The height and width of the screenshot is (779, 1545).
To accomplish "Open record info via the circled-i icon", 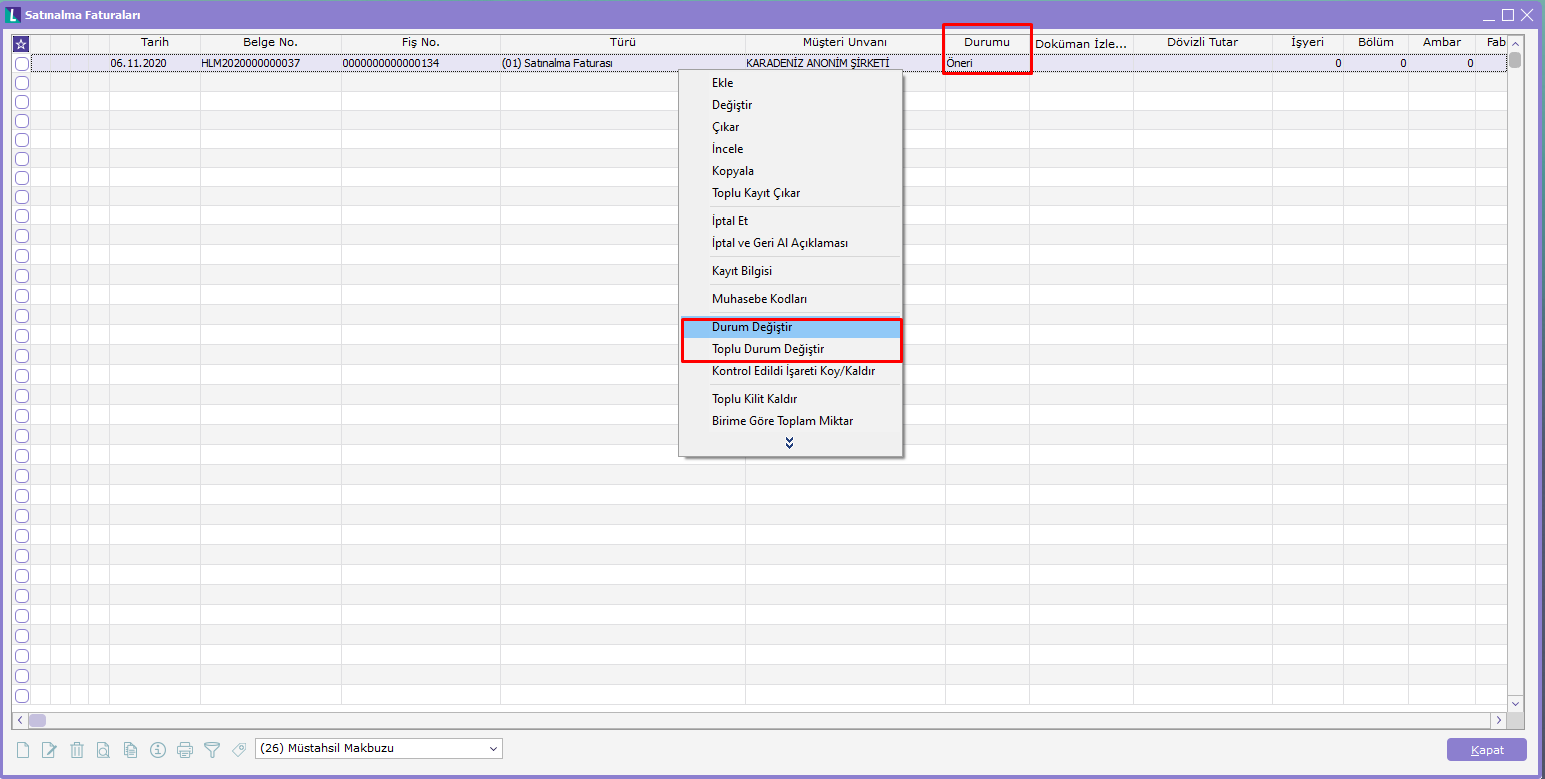I will click(x=157, y=749).
